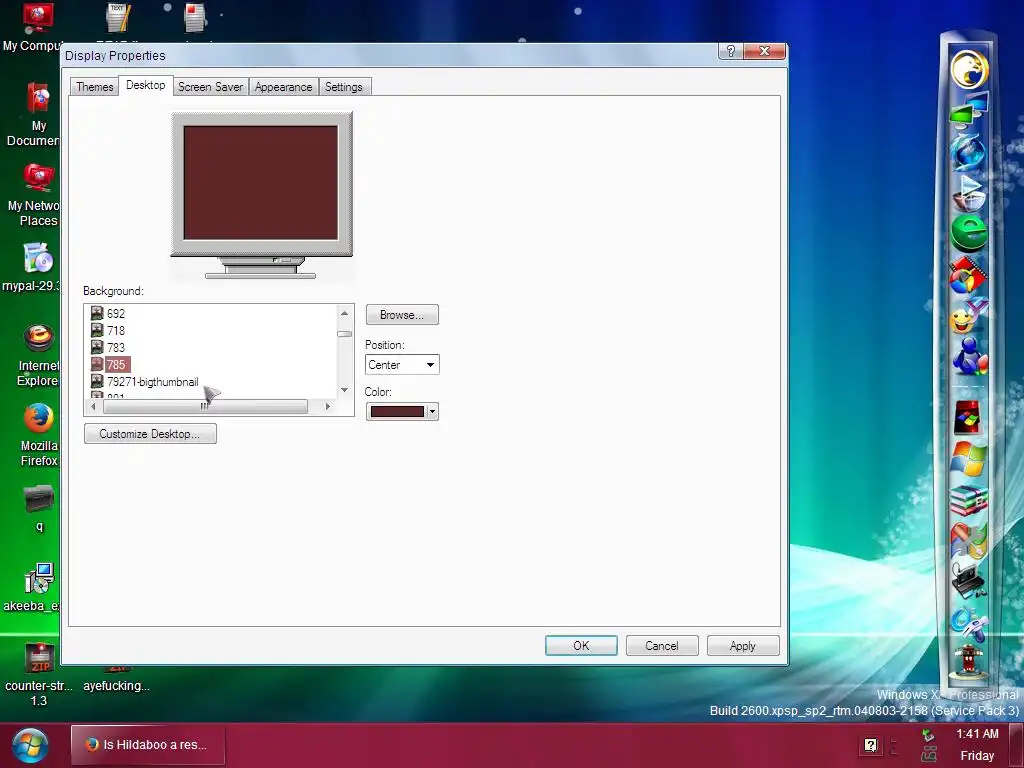The image size is (1024, 768).
Task: Click the Windows Start orb
Action: tap(31, 746)
